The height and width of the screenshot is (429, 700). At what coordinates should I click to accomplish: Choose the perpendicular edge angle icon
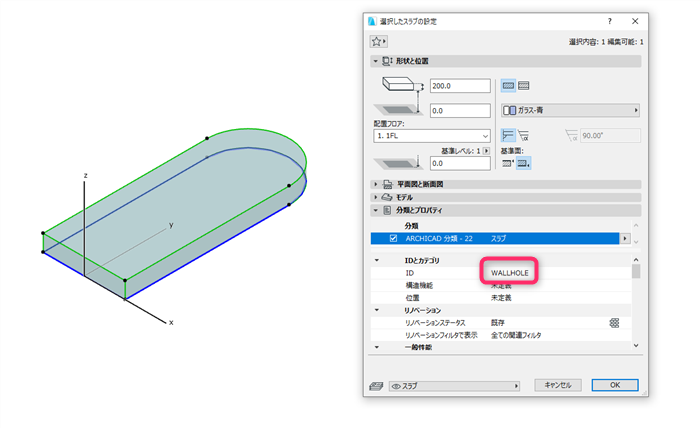pyautogui.click(x=508, y=135)
